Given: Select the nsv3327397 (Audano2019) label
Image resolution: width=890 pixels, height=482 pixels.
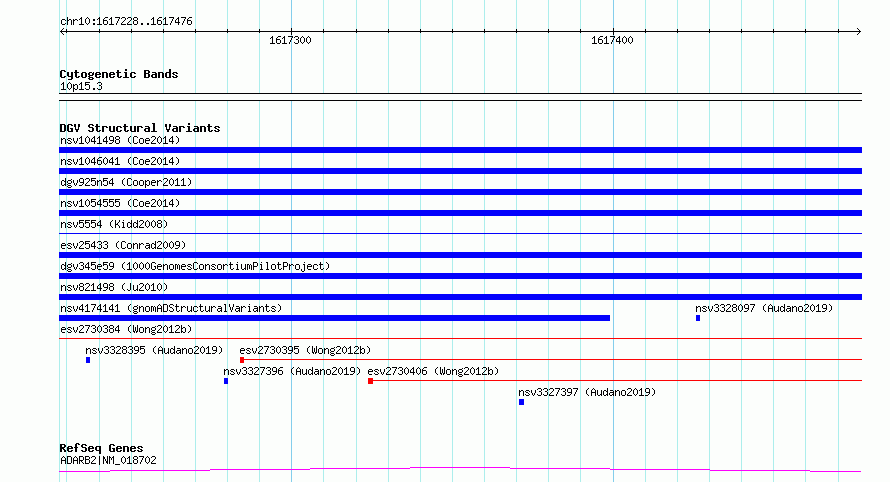Looking at the screenshot, I should pos(587,392).
